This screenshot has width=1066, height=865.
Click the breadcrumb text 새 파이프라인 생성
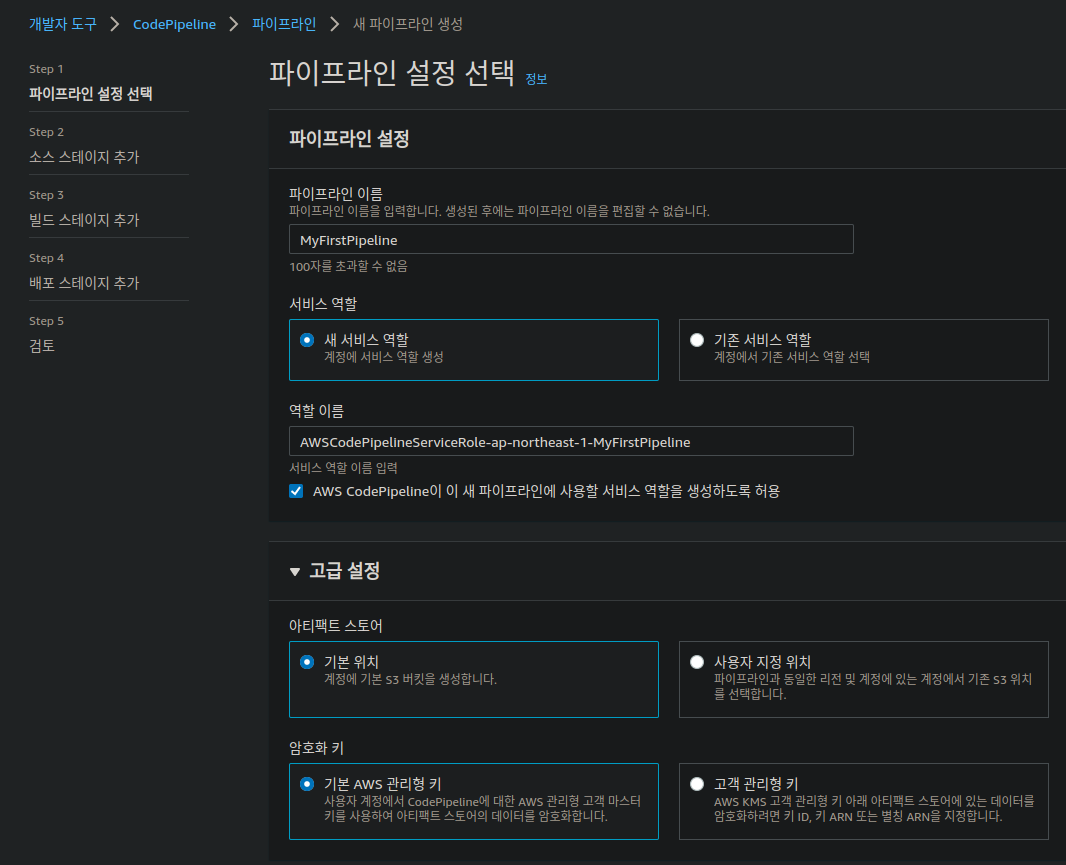pos(408,24)
